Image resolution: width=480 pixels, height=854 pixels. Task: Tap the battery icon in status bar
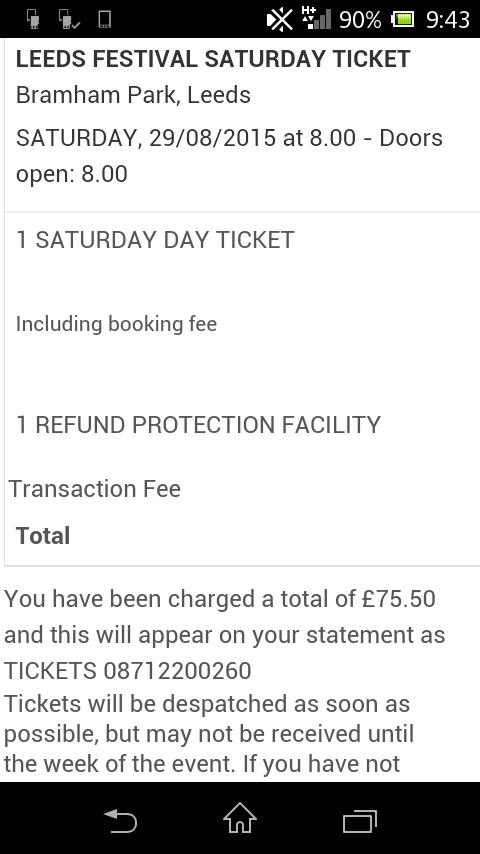402,20
